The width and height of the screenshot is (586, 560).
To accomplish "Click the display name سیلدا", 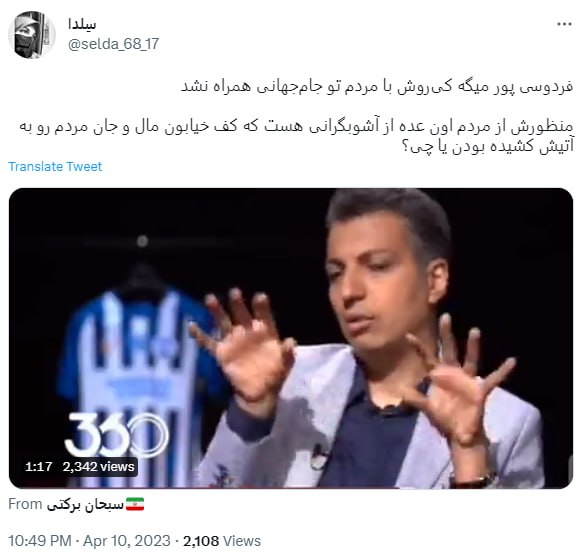I will tap(82, 24).
